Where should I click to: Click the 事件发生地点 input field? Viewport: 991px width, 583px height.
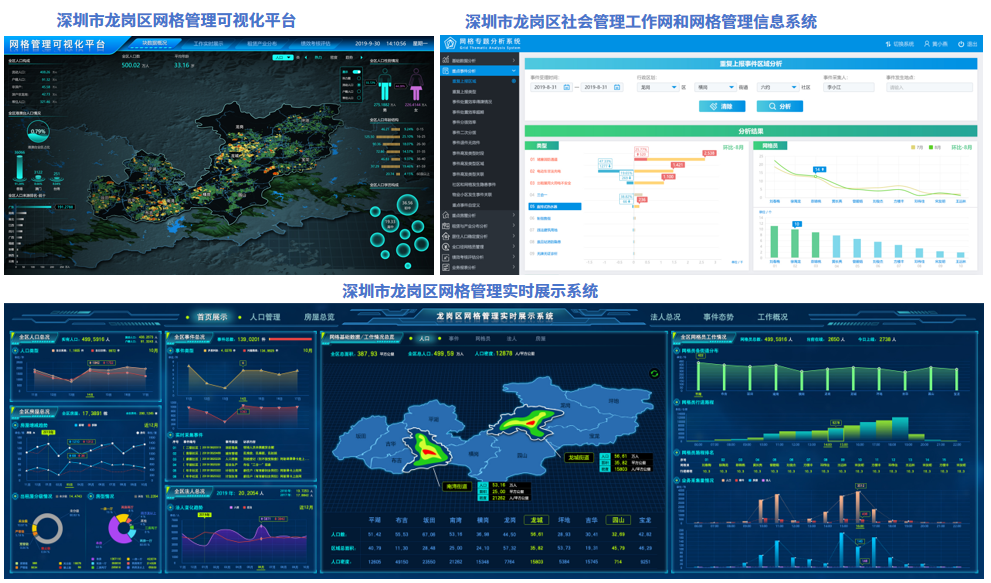(x=930, y=87)
